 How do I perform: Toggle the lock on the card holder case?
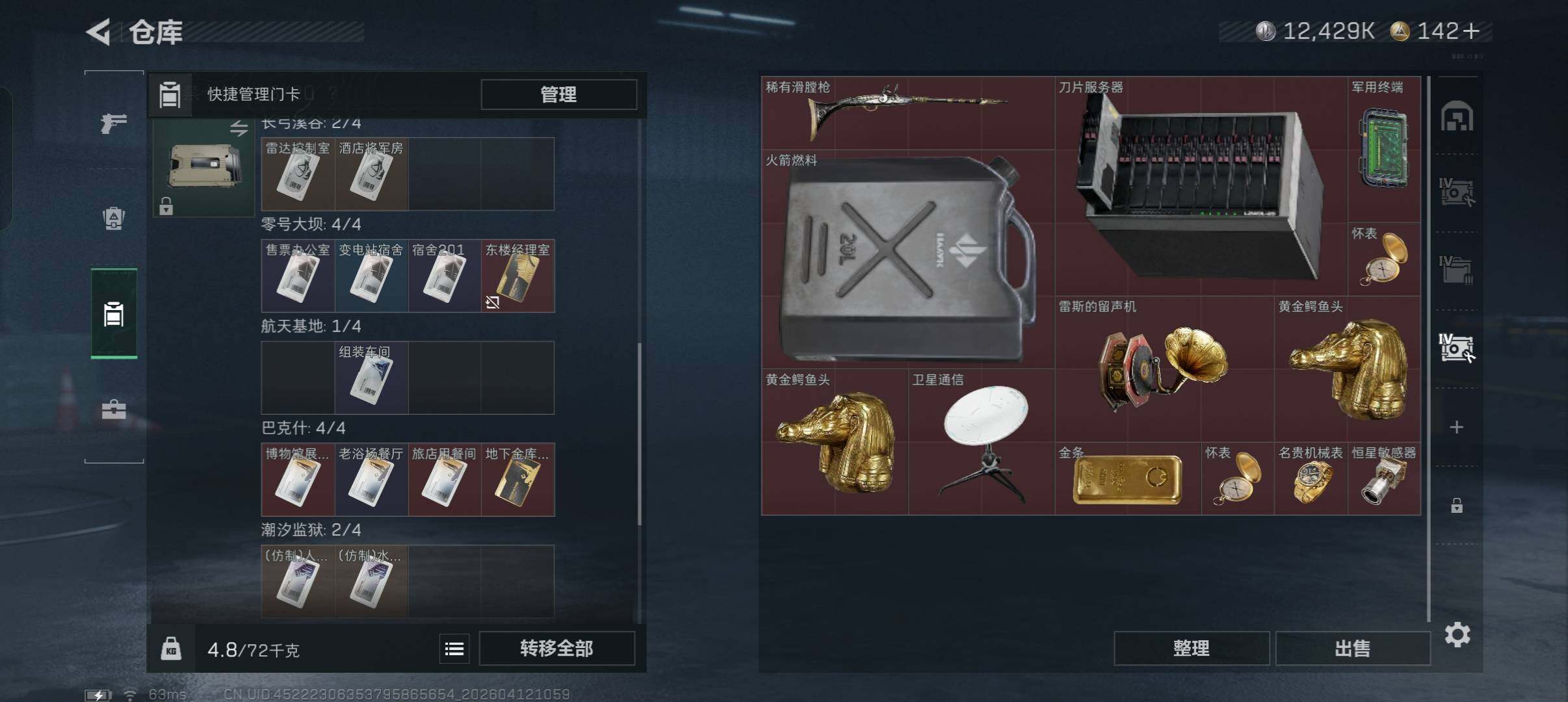pos(166,206)
